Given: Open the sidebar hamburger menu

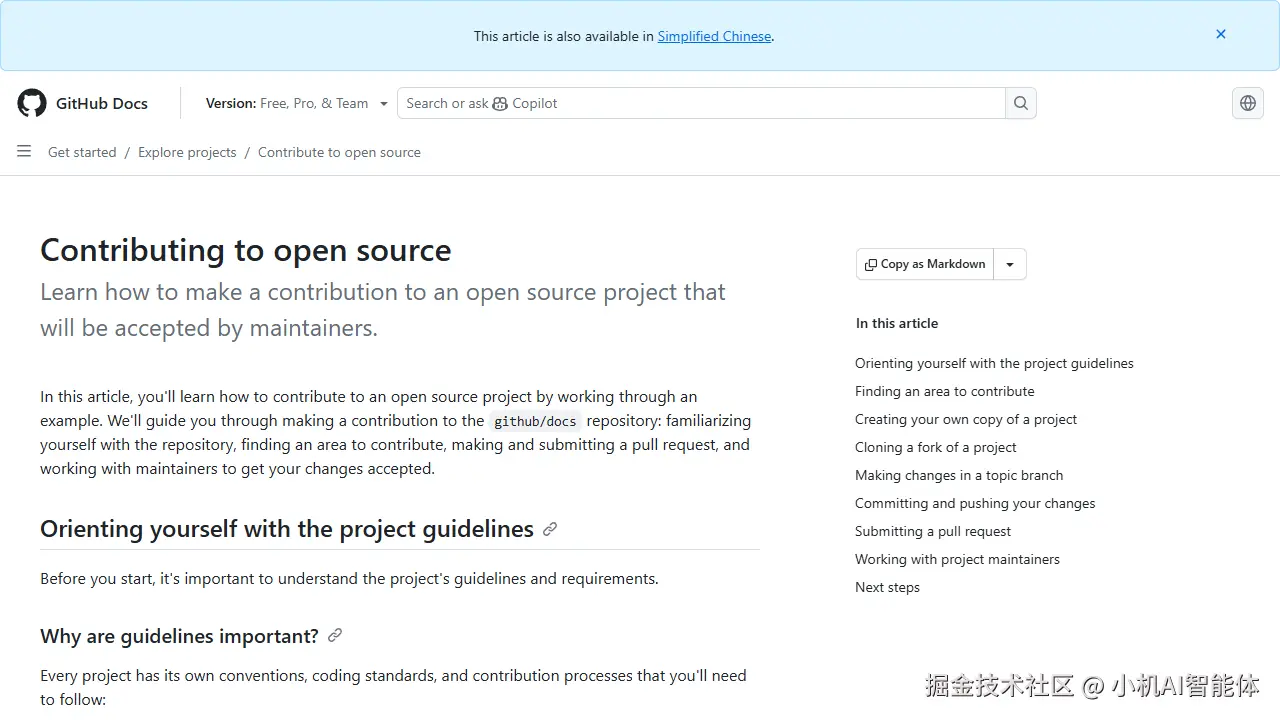Looking at the screenshot, I should click(x=24, y=152).
